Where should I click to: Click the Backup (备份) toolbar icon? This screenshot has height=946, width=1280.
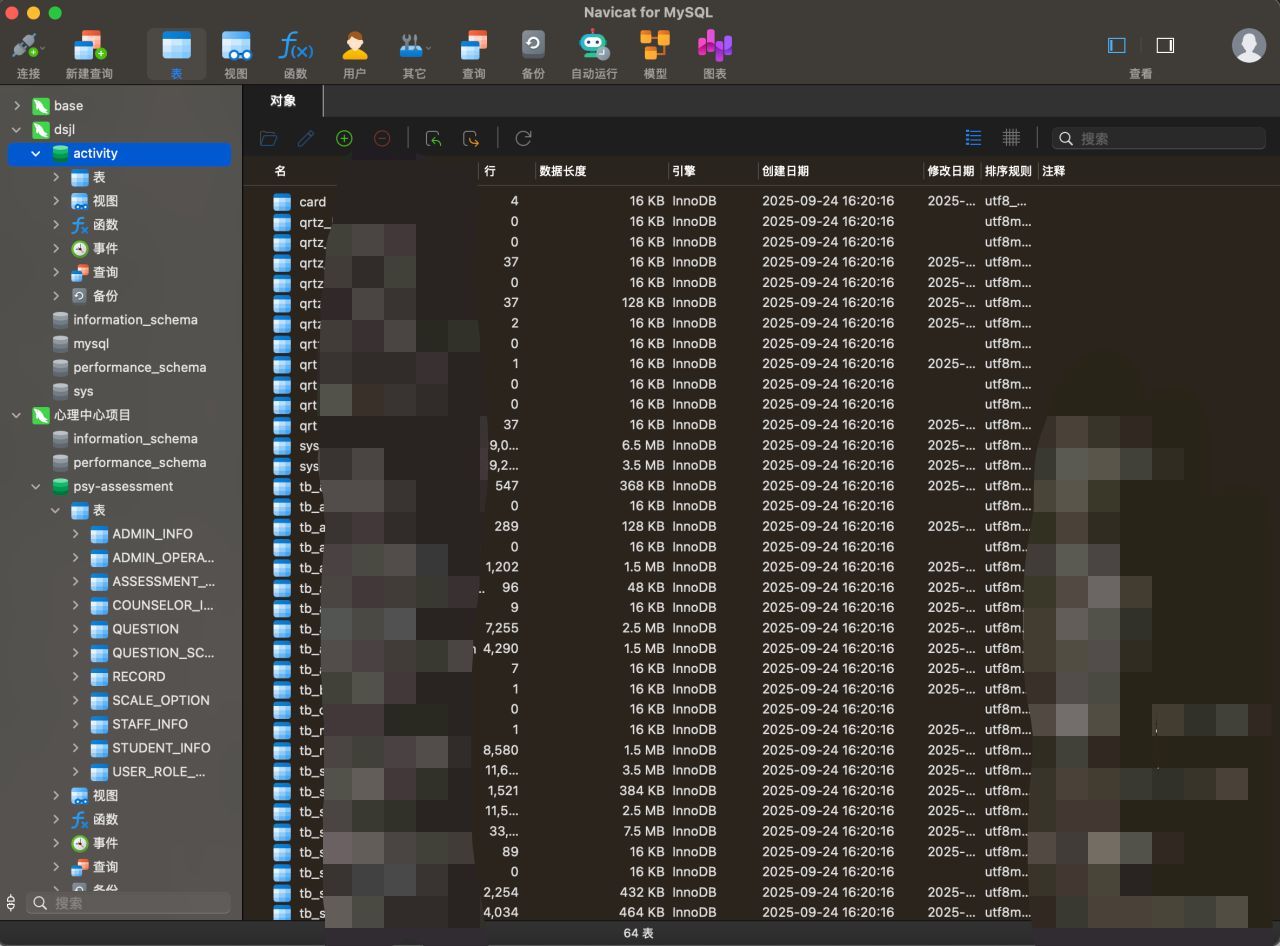coord(533,47)
